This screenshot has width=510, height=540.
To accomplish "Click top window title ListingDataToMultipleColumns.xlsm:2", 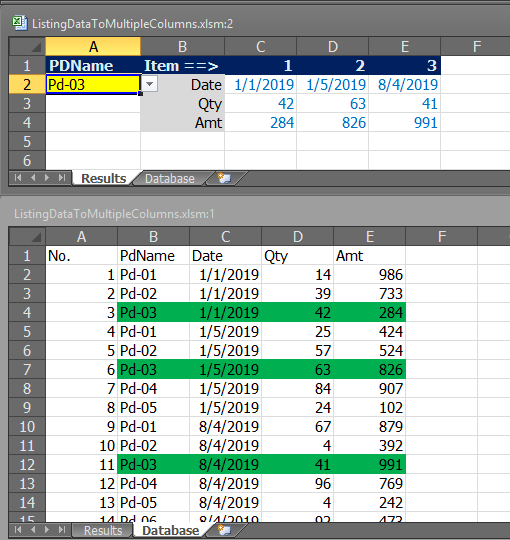I will click(133, 24).
